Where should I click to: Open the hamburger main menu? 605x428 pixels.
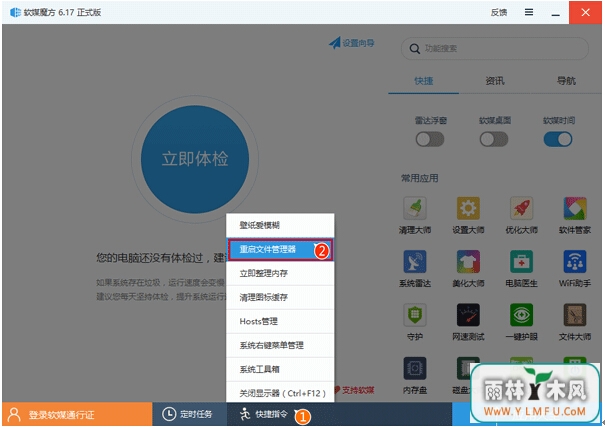pyautogui.click(x=529, y=12)
